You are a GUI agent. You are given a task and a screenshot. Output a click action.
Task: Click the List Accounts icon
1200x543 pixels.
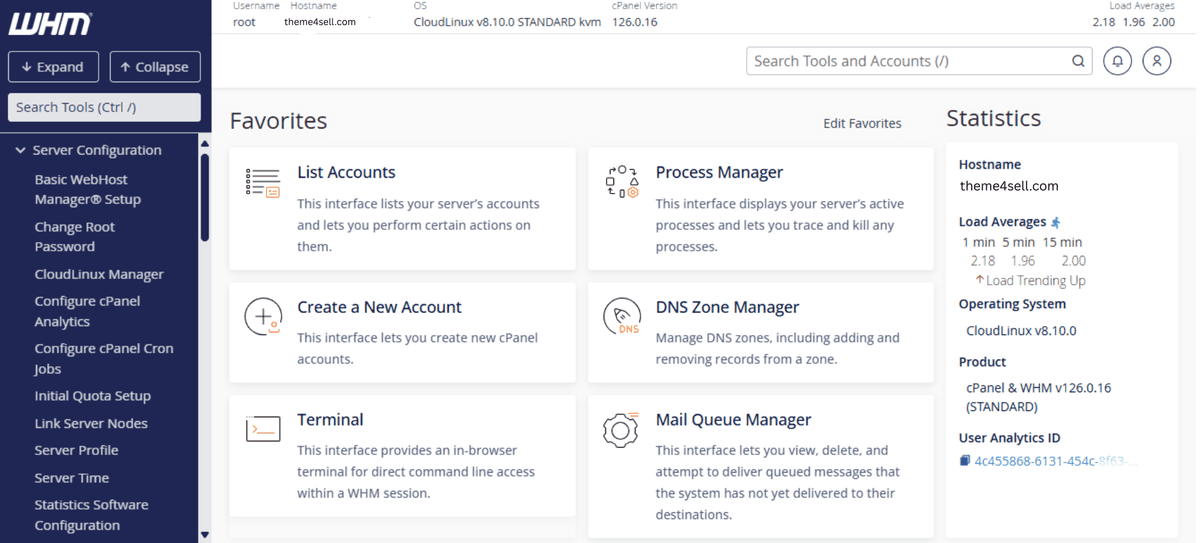coord(263,182)
